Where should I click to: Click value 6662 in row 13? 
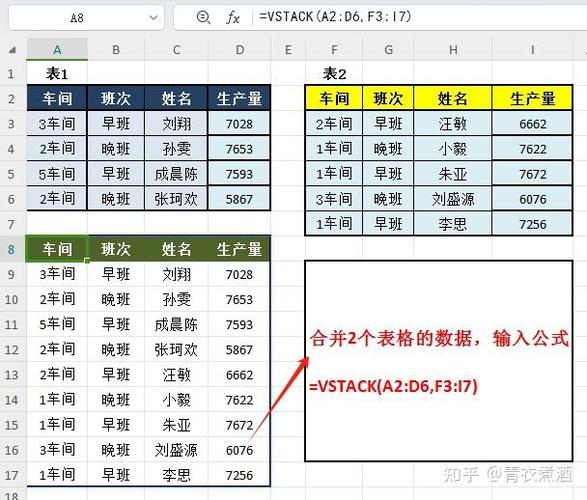[239, 375]
